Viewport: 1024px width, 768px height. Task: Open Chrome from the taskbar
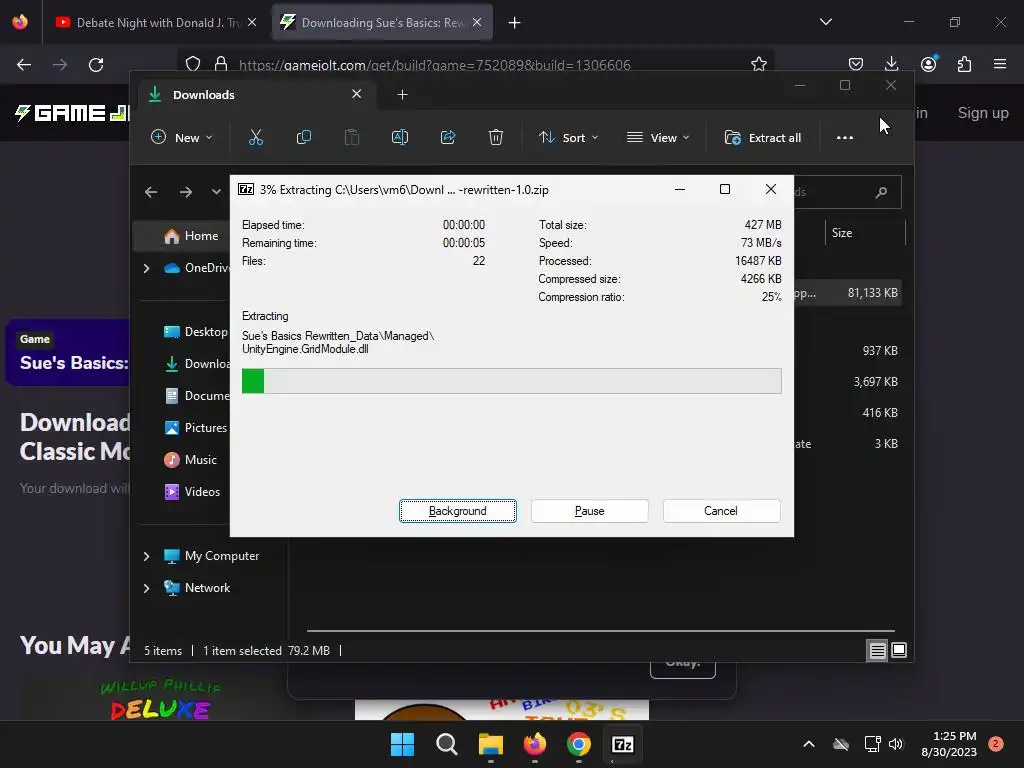pyautogui.click(x=579, y=744)
